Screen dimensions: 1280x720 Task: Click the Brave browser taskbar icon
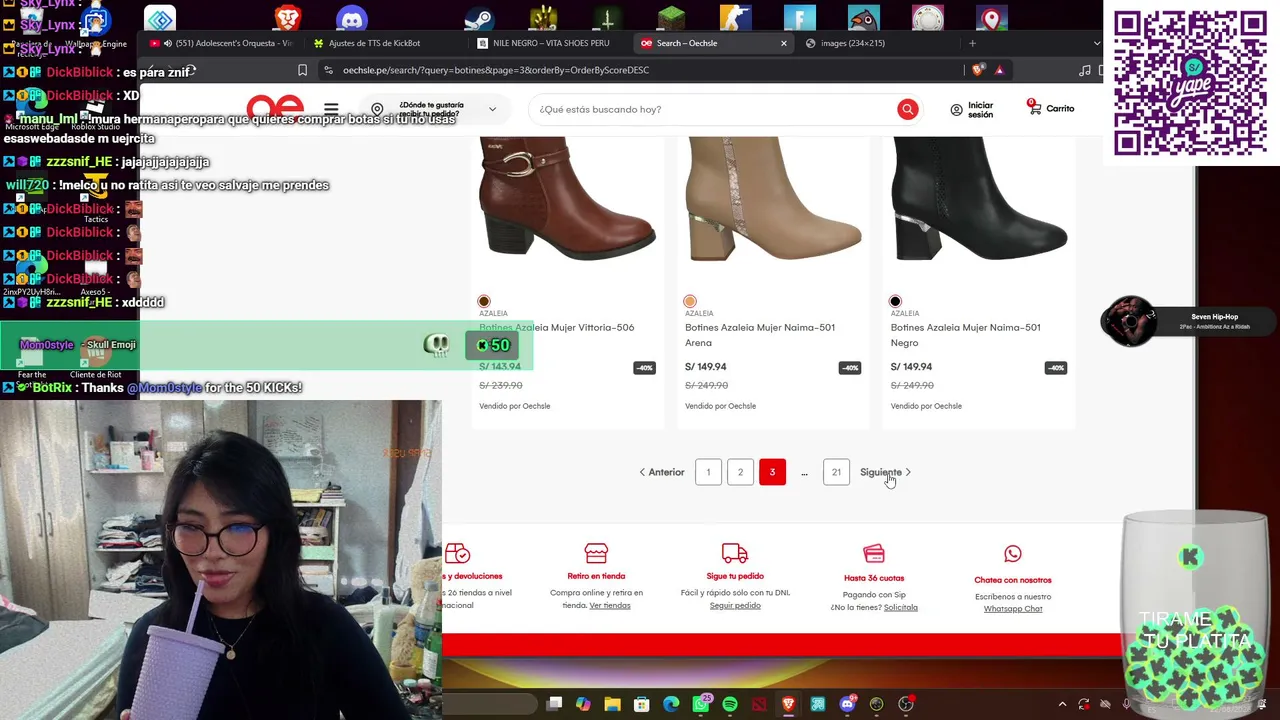pyautogui.click(x=789, y=704)
